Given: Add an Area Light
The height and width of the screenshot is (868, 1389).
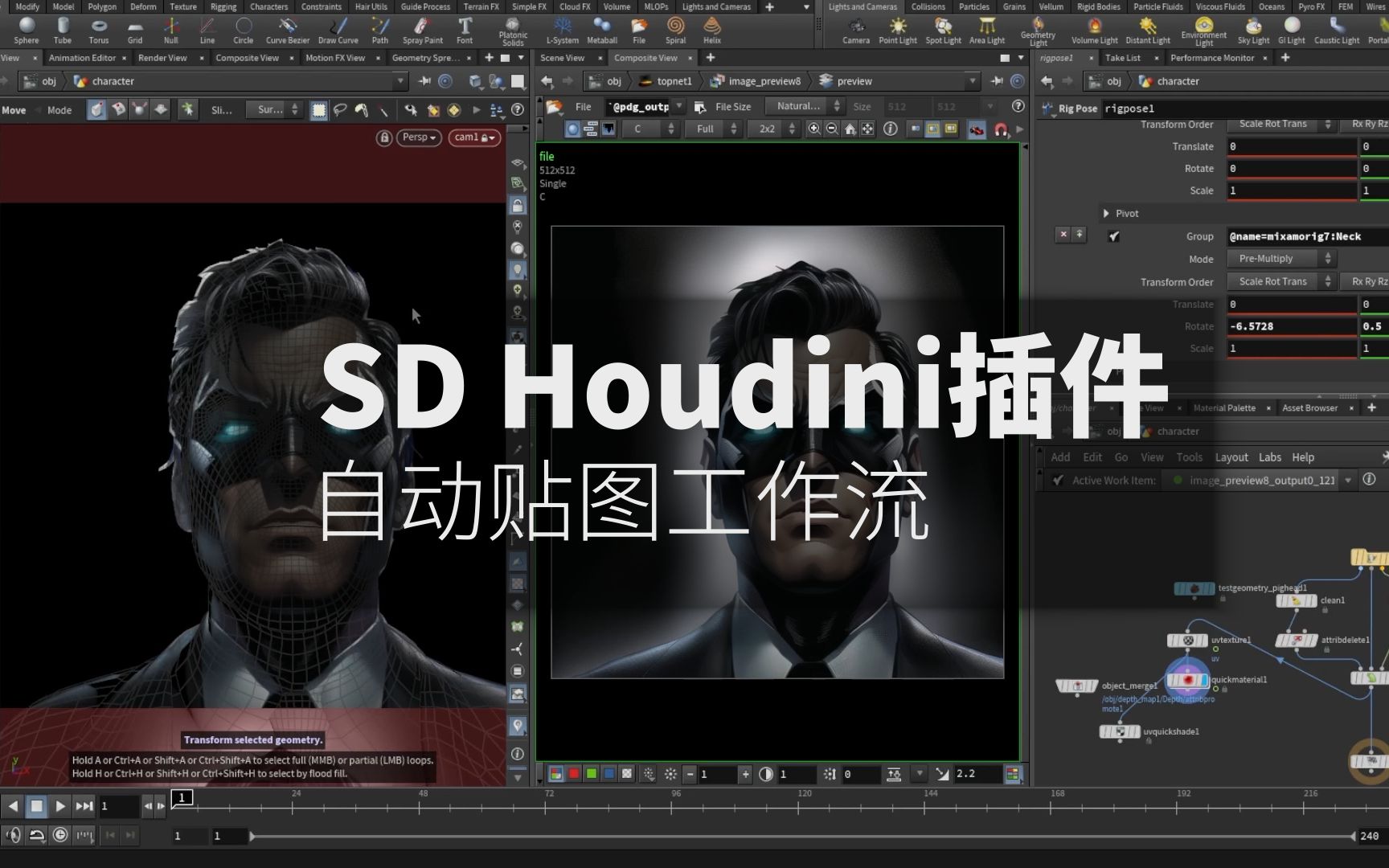Looking at the screenshot, I should click(x=986, y=31).
